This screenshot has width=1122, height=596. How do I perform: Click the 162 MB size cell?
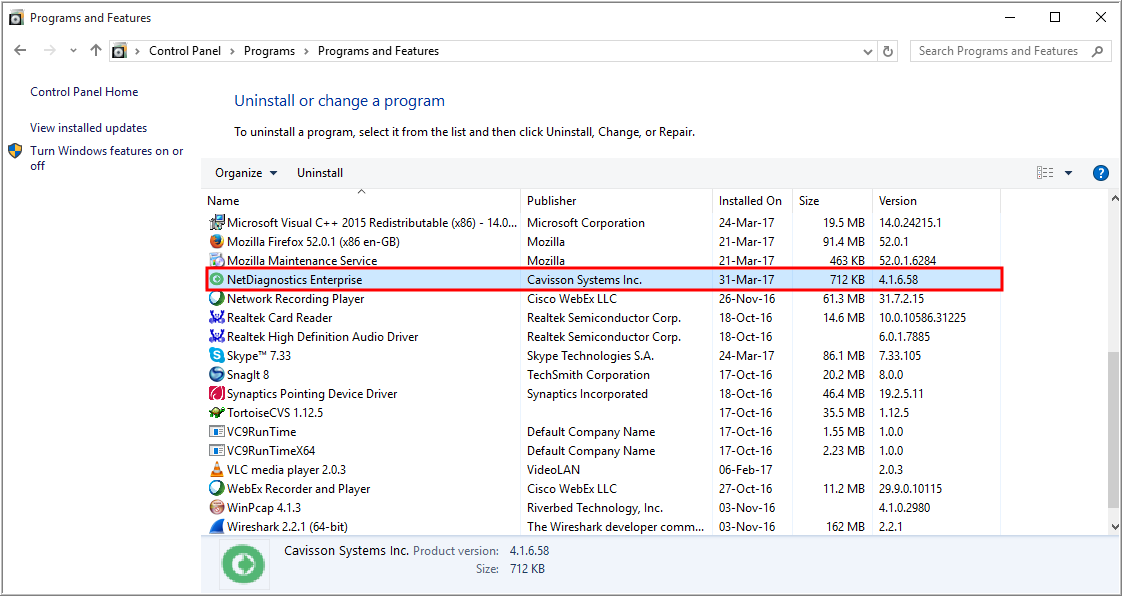click(x=844, y=527)
